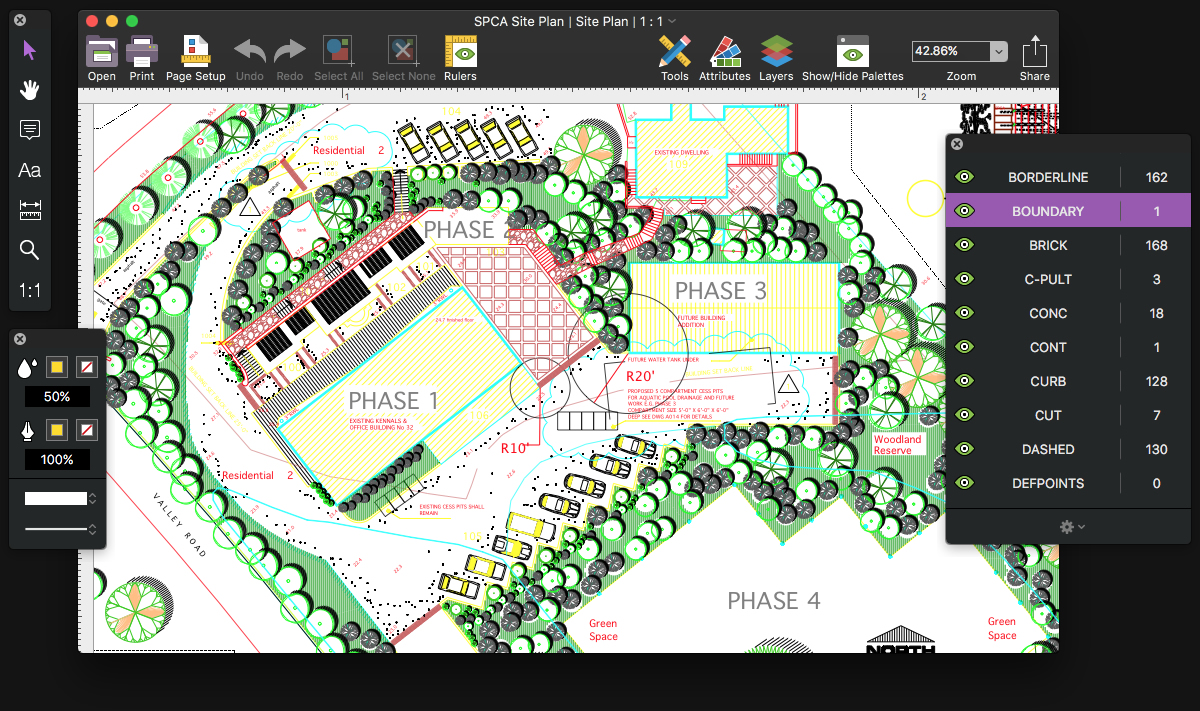The height and width of the screenshot is (711, 1200).
Task: Open the layers panel gear menu
Action: tap(1072, 526)
